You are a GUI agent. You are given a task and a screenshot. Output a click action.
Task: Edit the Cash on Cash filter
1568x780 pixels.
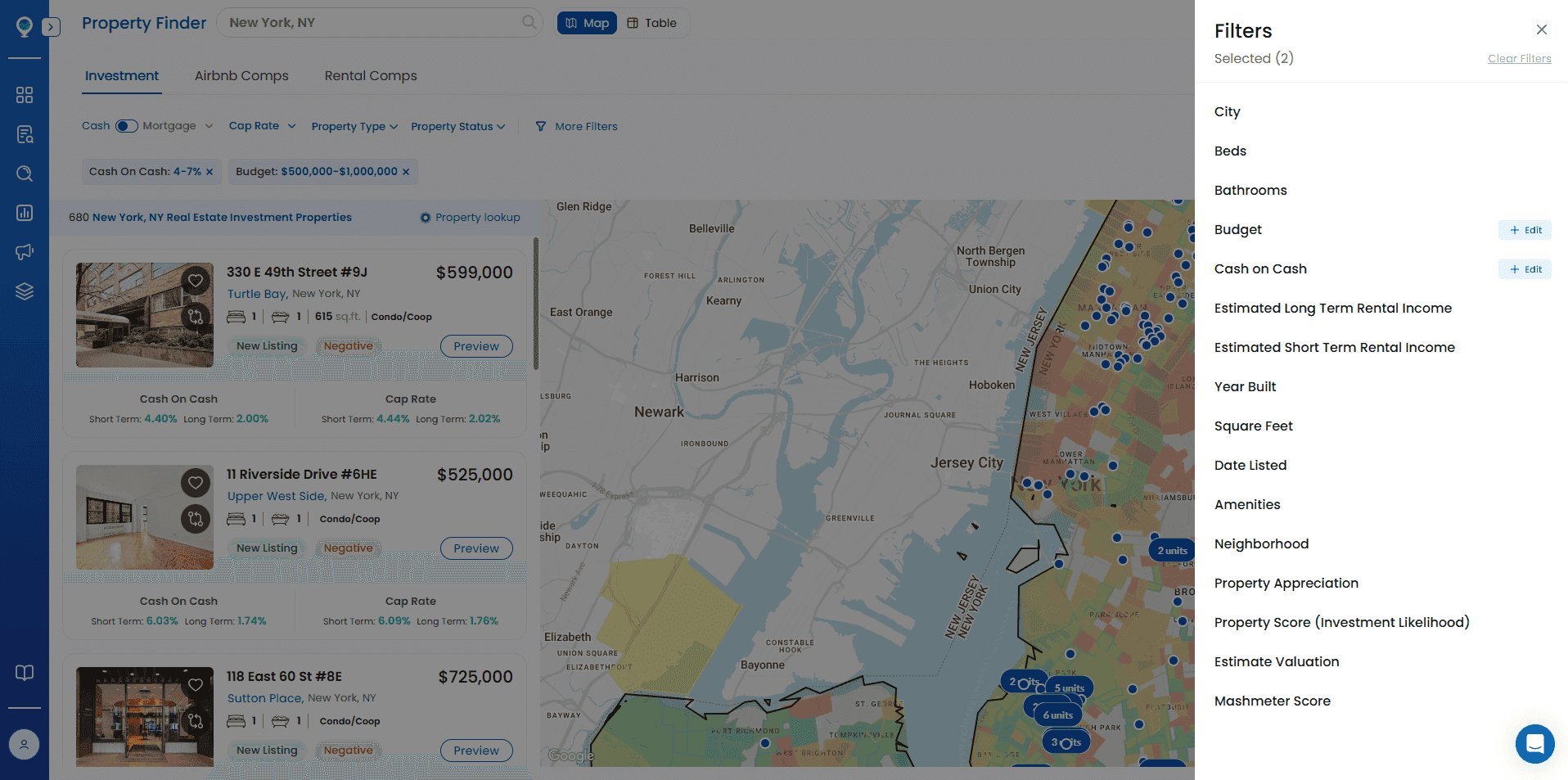[1525, 269]
